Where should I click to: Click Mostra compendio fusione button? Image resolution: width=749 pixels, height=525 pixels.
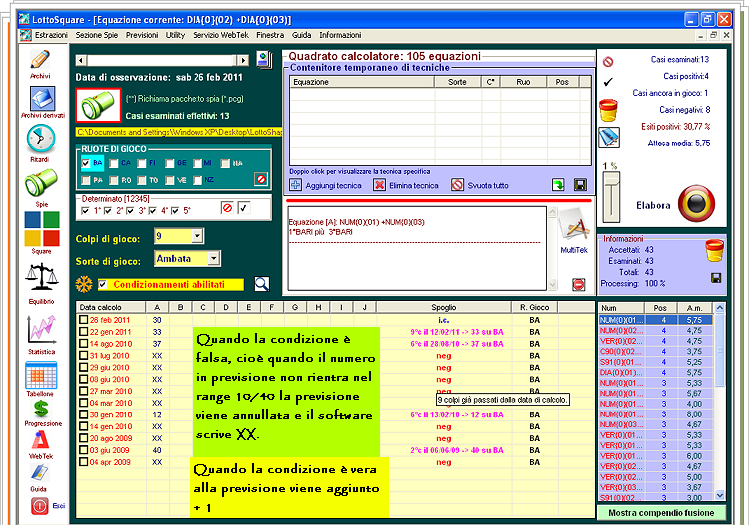pos(661,513)
